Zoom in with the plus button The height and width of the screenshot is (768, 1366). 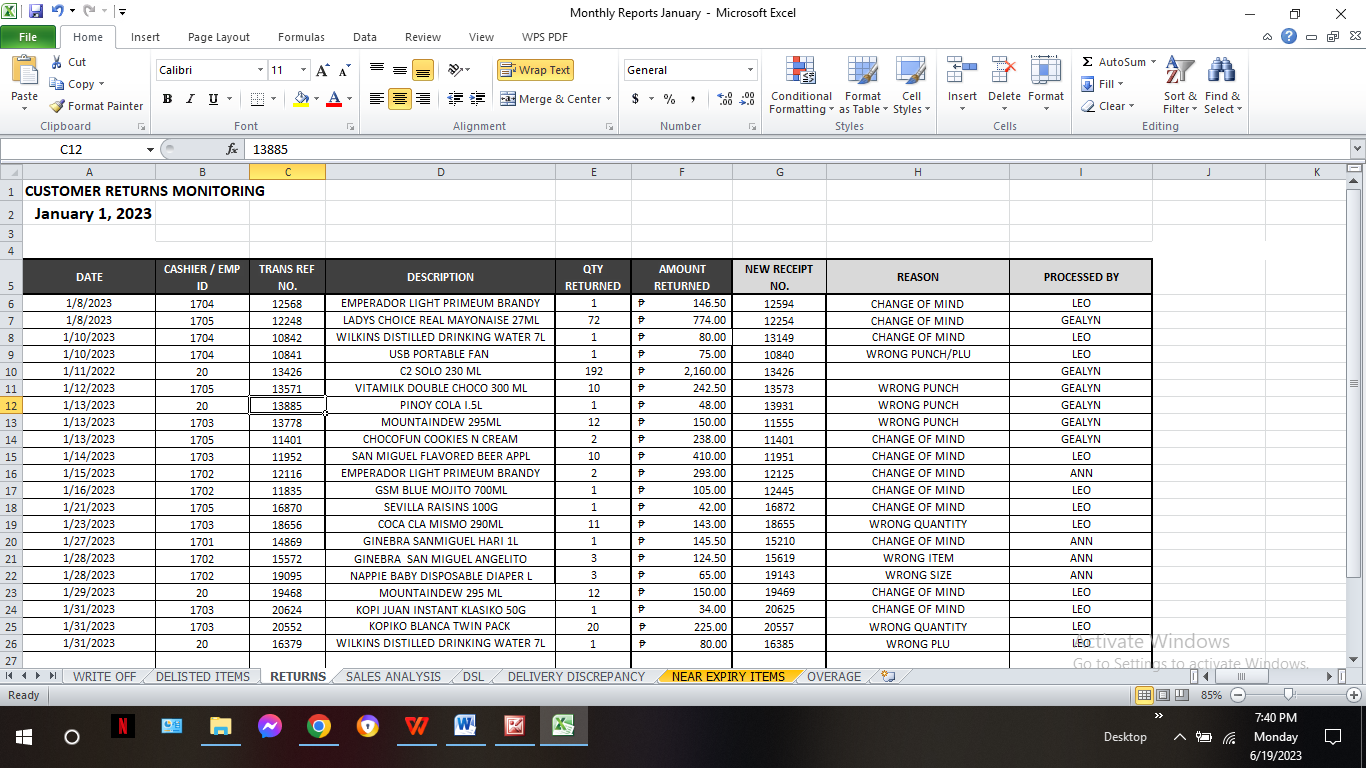[x=1354, y=695]
